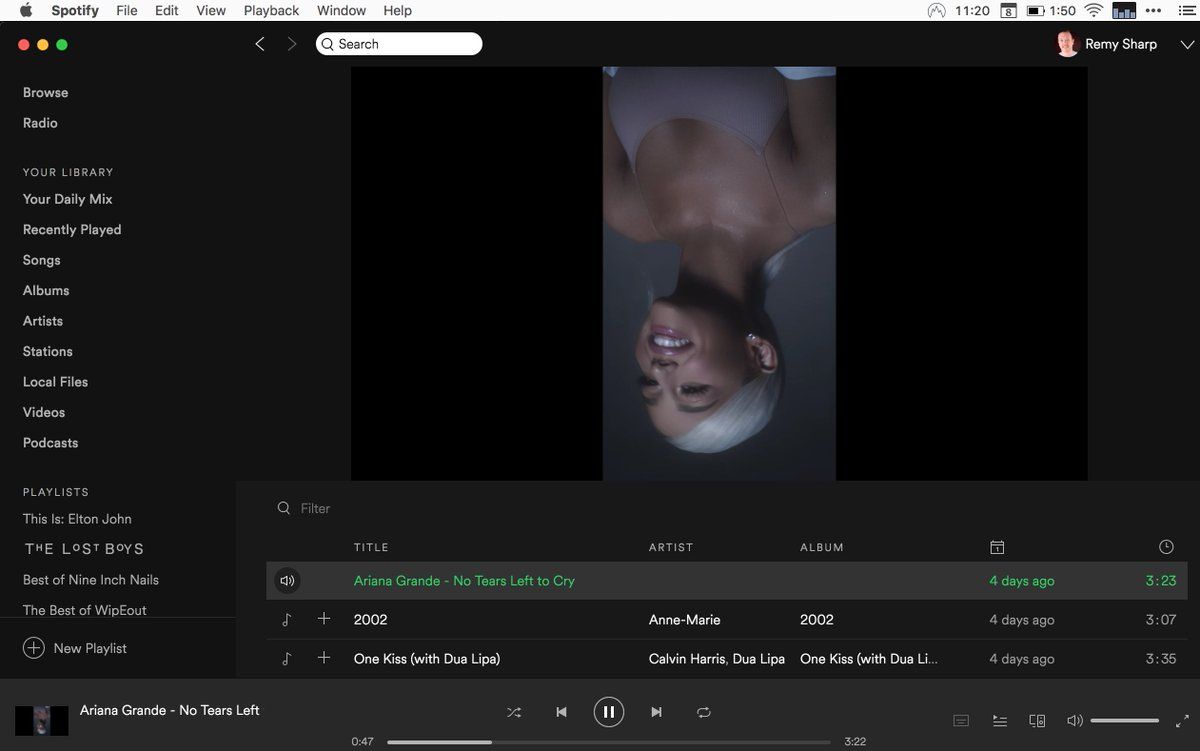Pause the current song

pos(609,712)
